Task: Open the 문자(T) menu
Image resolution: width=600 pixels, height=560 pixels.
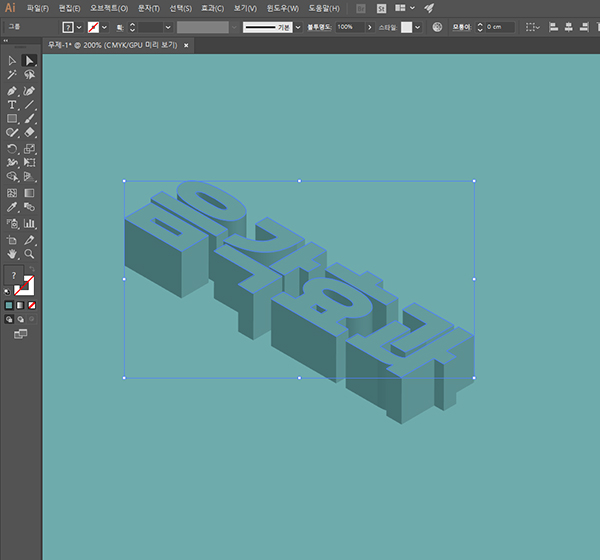Action: pyautogui.click(x=149, y=8)
